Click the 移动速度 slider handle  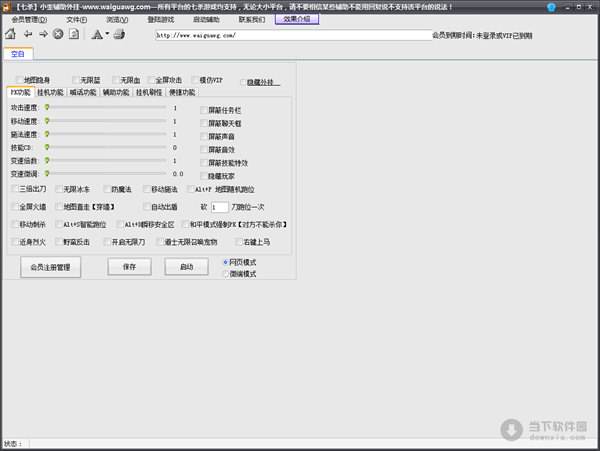click(x=47, y=121)
